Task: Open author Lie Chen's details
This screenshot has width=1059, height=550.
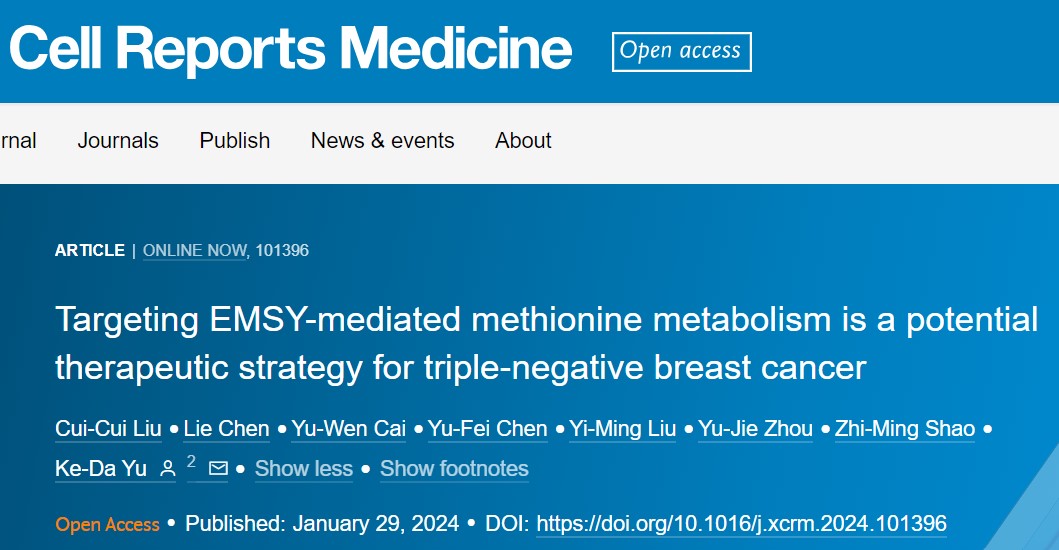Action: tap(226, 428)
